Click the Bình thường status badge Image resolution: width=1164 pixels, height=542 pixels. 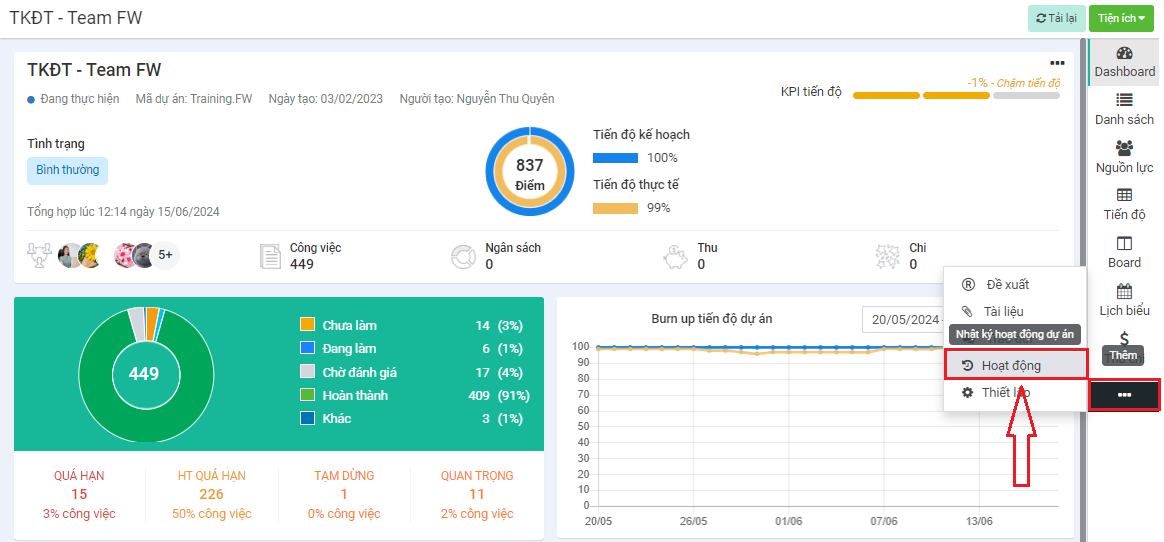pyautogui.click(x=67, y=170)
